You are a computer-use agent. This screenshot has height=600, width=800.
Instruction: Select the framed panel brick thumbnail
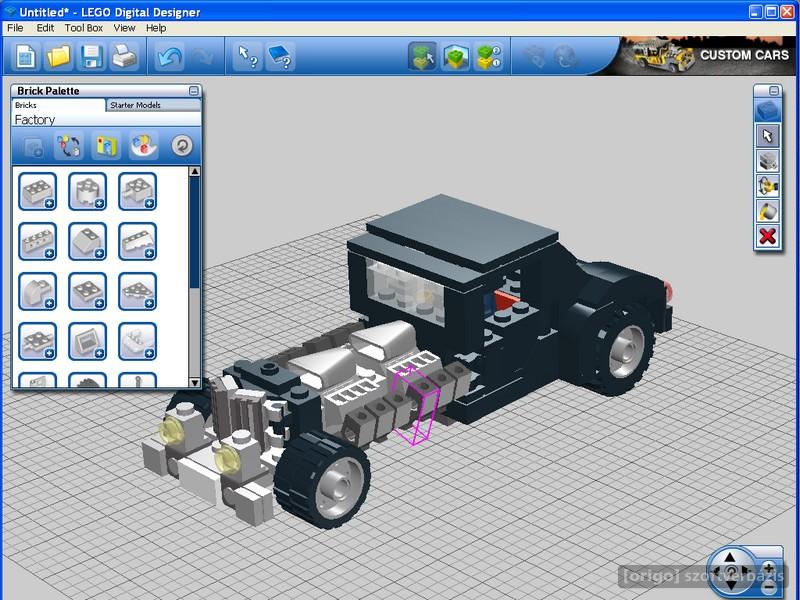pyautogui.click(x=87, y=341)
